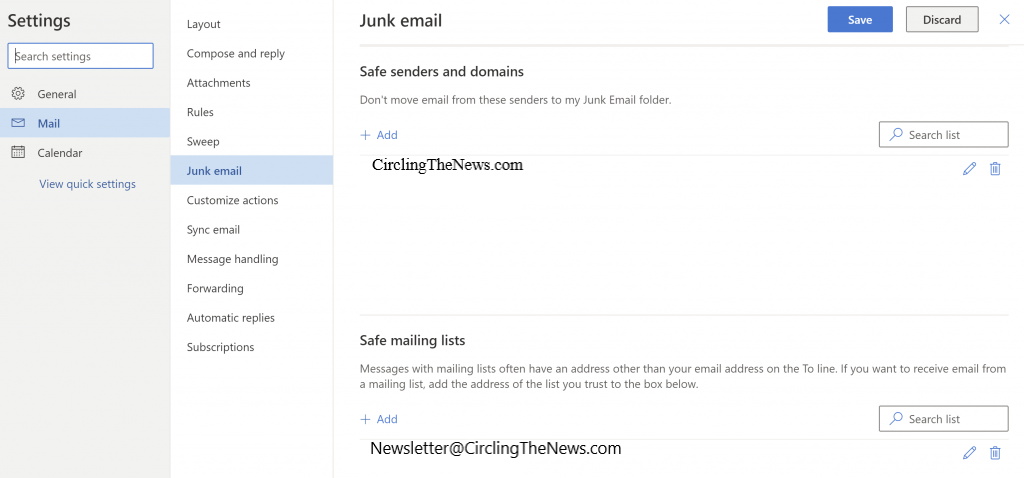Edit the Newsletter@CirclingTheNews.com mailing list entry
The height and width of the screenshot is (478, 1024).
970,452
